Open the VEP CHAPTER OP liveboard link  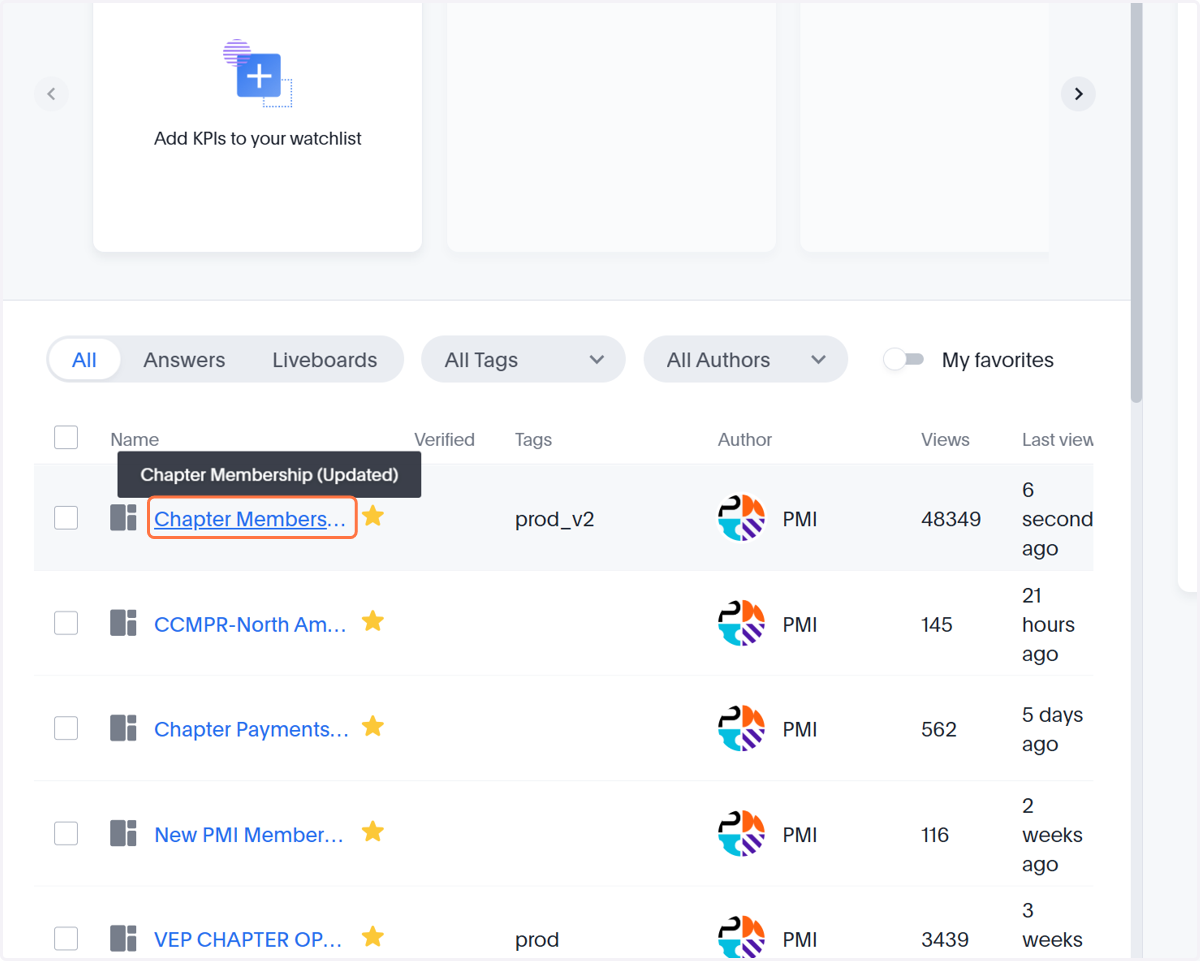point(249,939)
